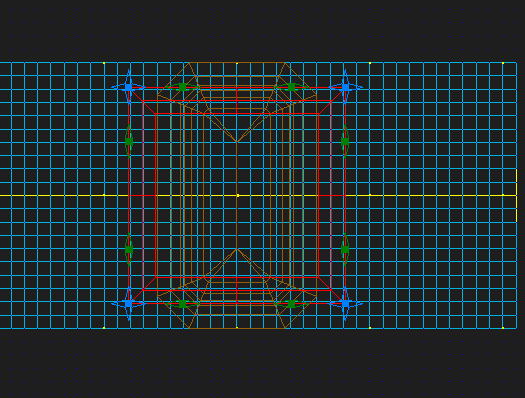The image size is (525, 398).
Task: Click the yellow vertex at grid's bottom-right corner
Action: pos(503,328)
